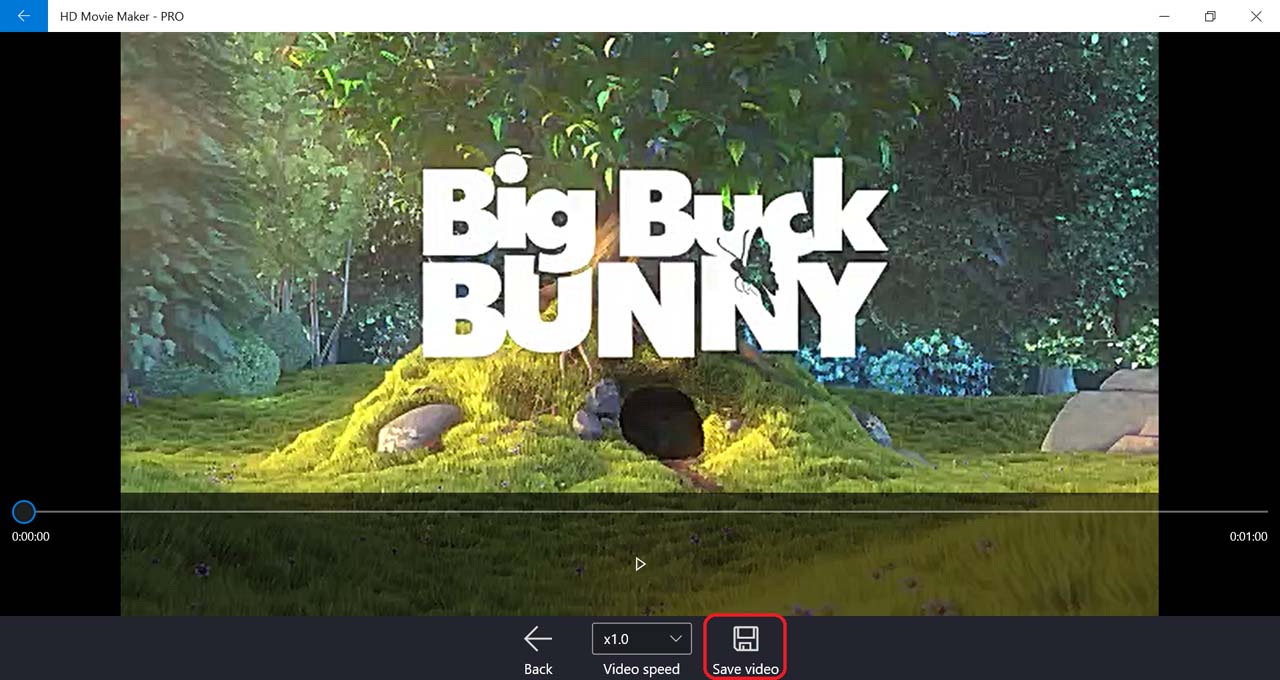Screen dimensions: 1280x680
Task: Jump to the middle of the timeline track
Action: [640, 512]
